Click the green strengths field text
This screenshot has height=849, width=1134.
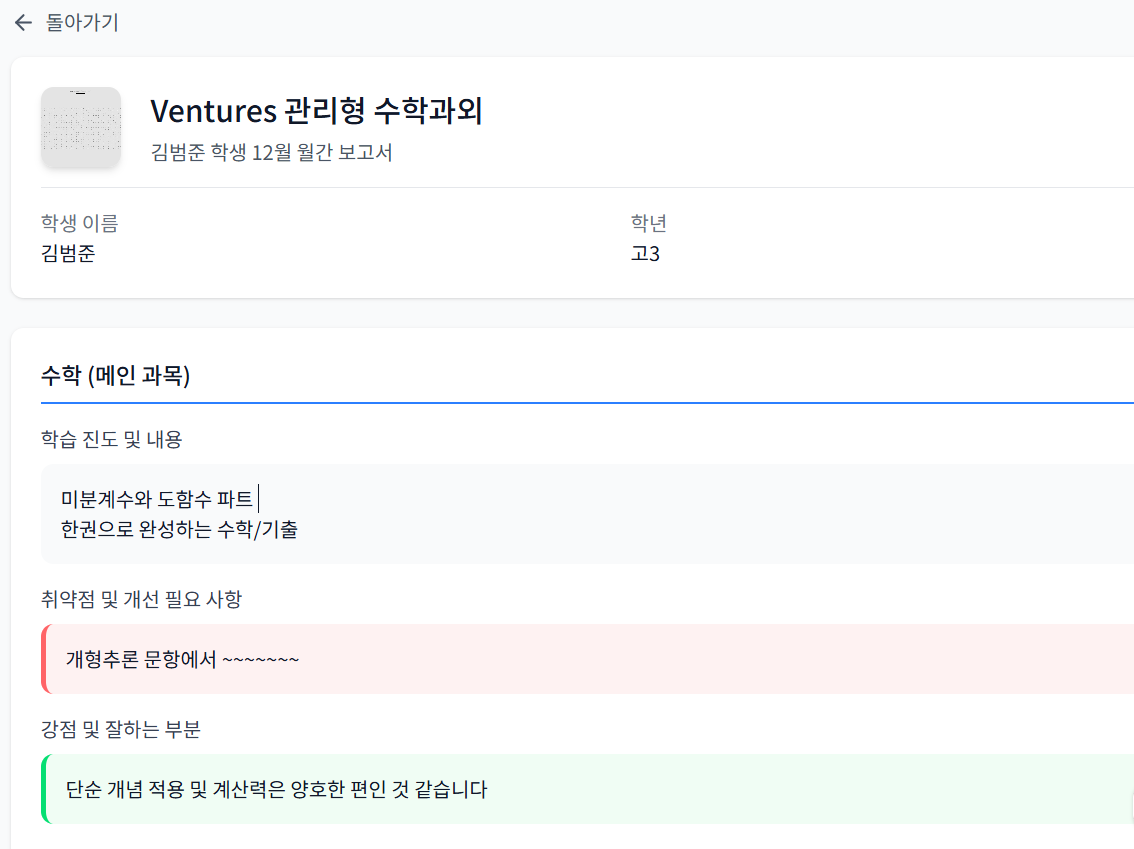(x=276, y=789)
